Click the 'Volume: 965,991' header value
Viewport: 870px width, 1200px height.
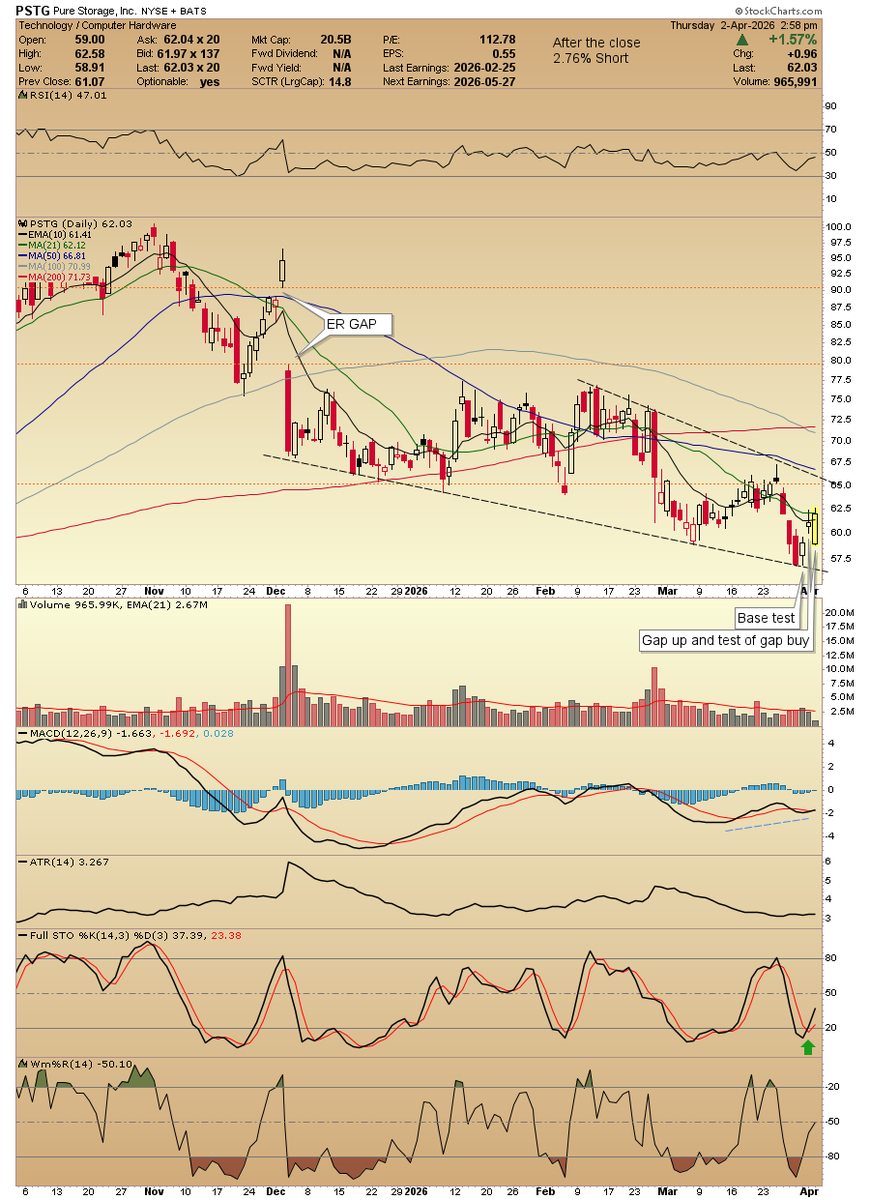tap(776, 82)
